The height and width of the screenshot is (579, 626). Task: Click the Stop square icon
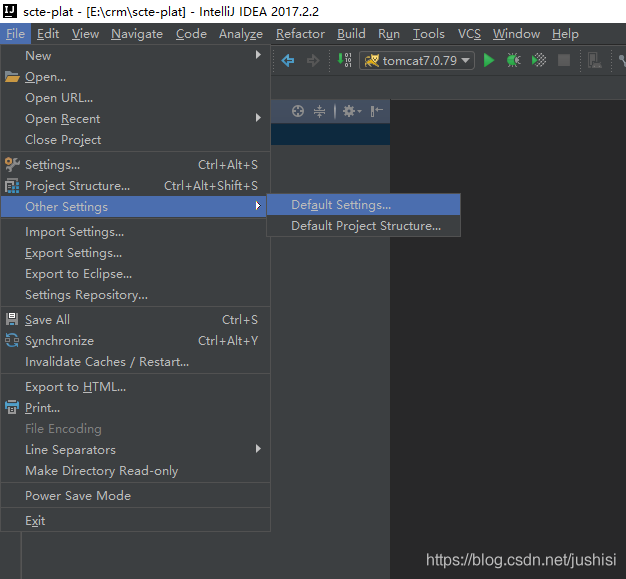click(x=564, y=61)
